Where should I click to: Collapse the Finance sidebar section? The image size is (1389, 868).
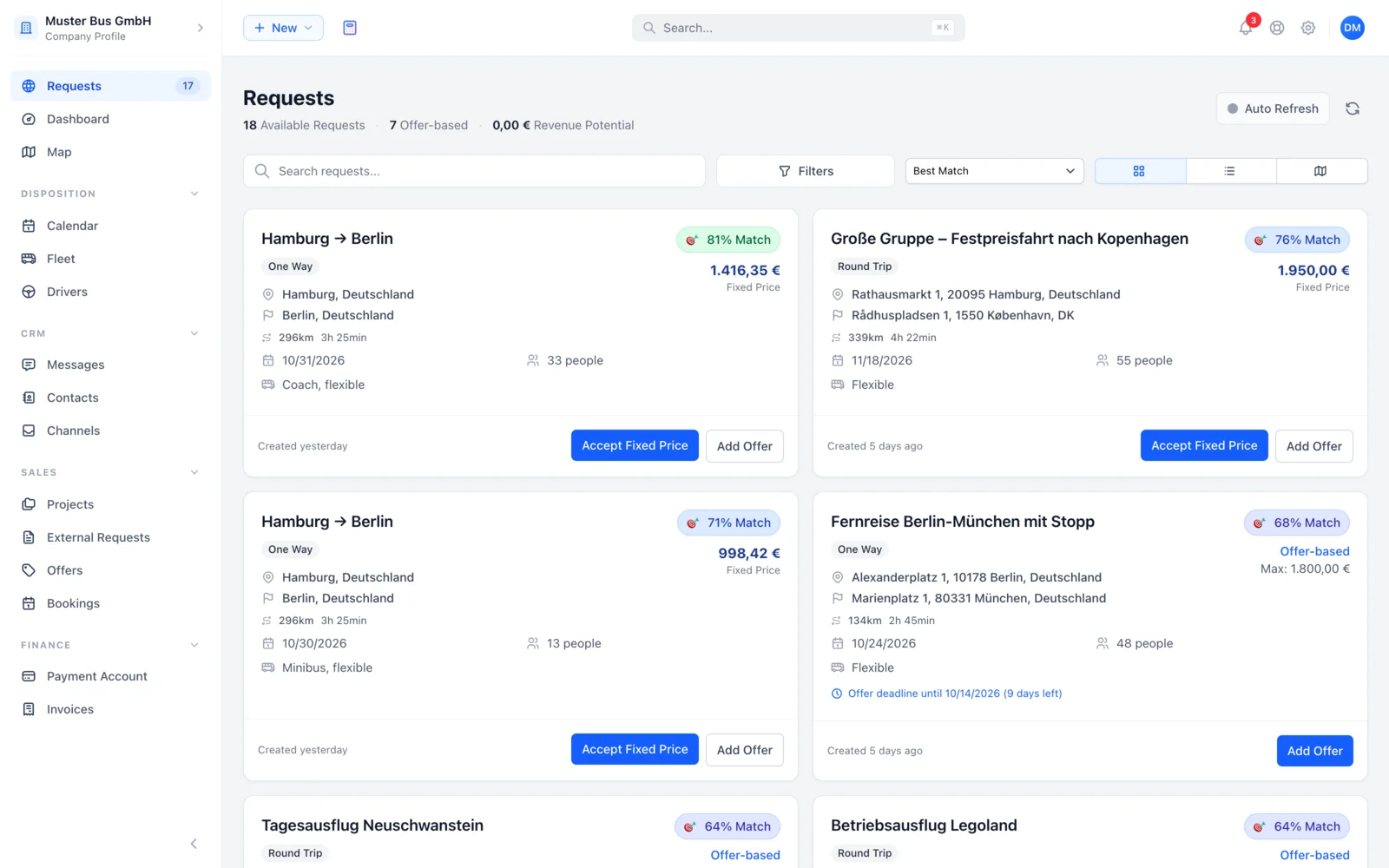click(x=194, y=645)
